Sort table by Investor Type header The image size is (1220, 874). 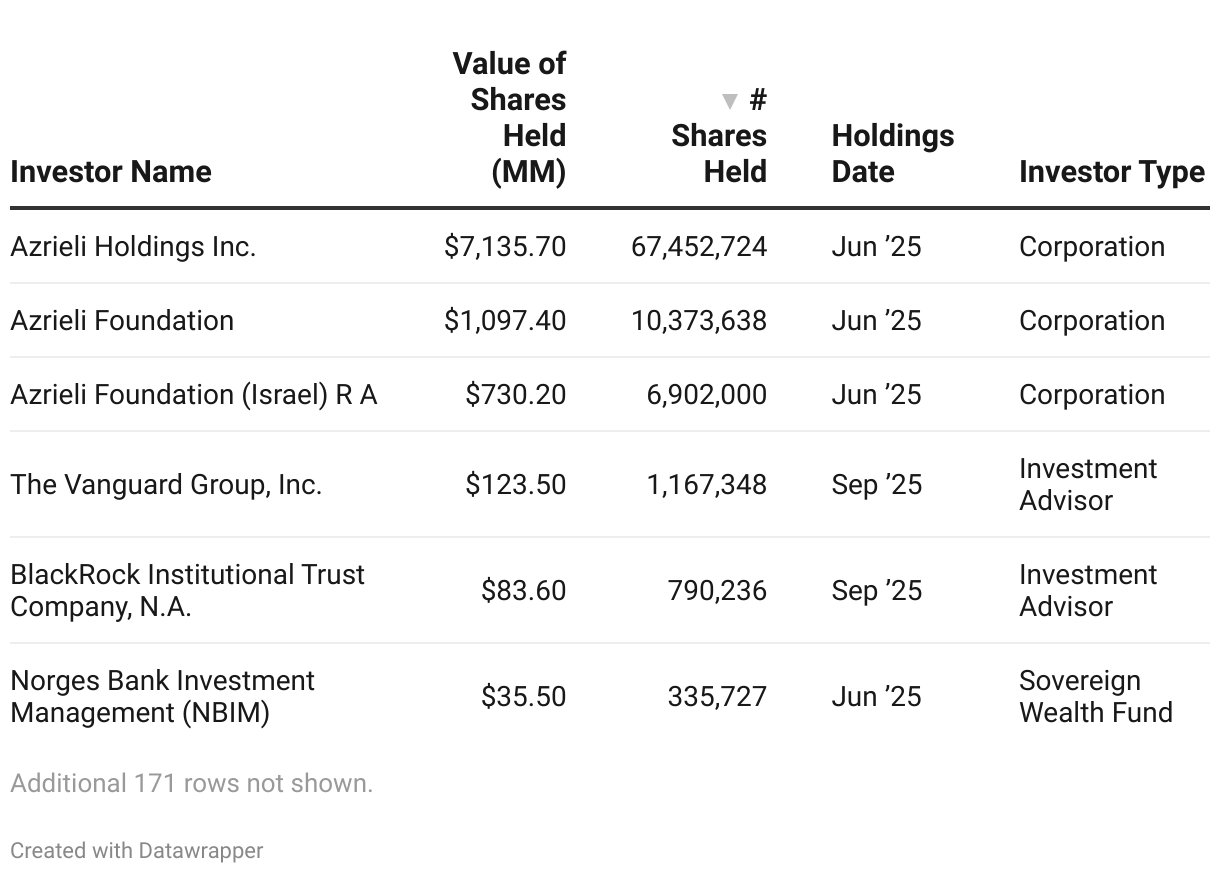pyautogui.click(x=1111, y=172)
